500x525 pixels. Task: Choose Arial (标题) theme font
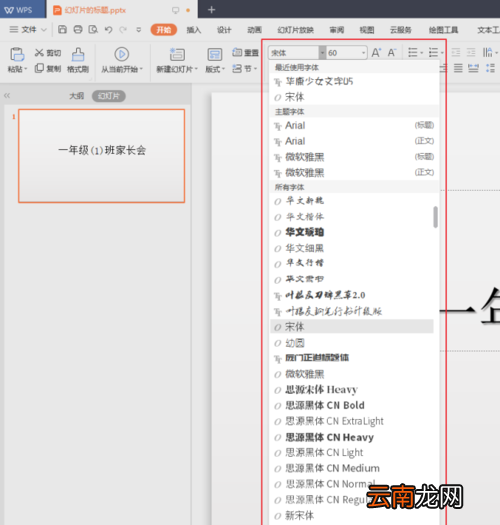click(x=354, y=126)
